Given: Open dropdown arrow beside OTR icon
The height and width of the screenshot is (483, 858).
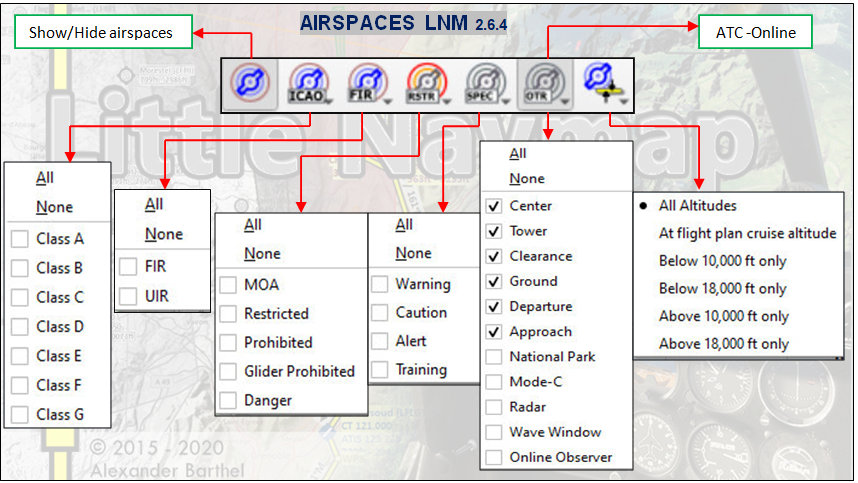Looking at the screenshot, I should pyautogui.click(x=565, y=101).
